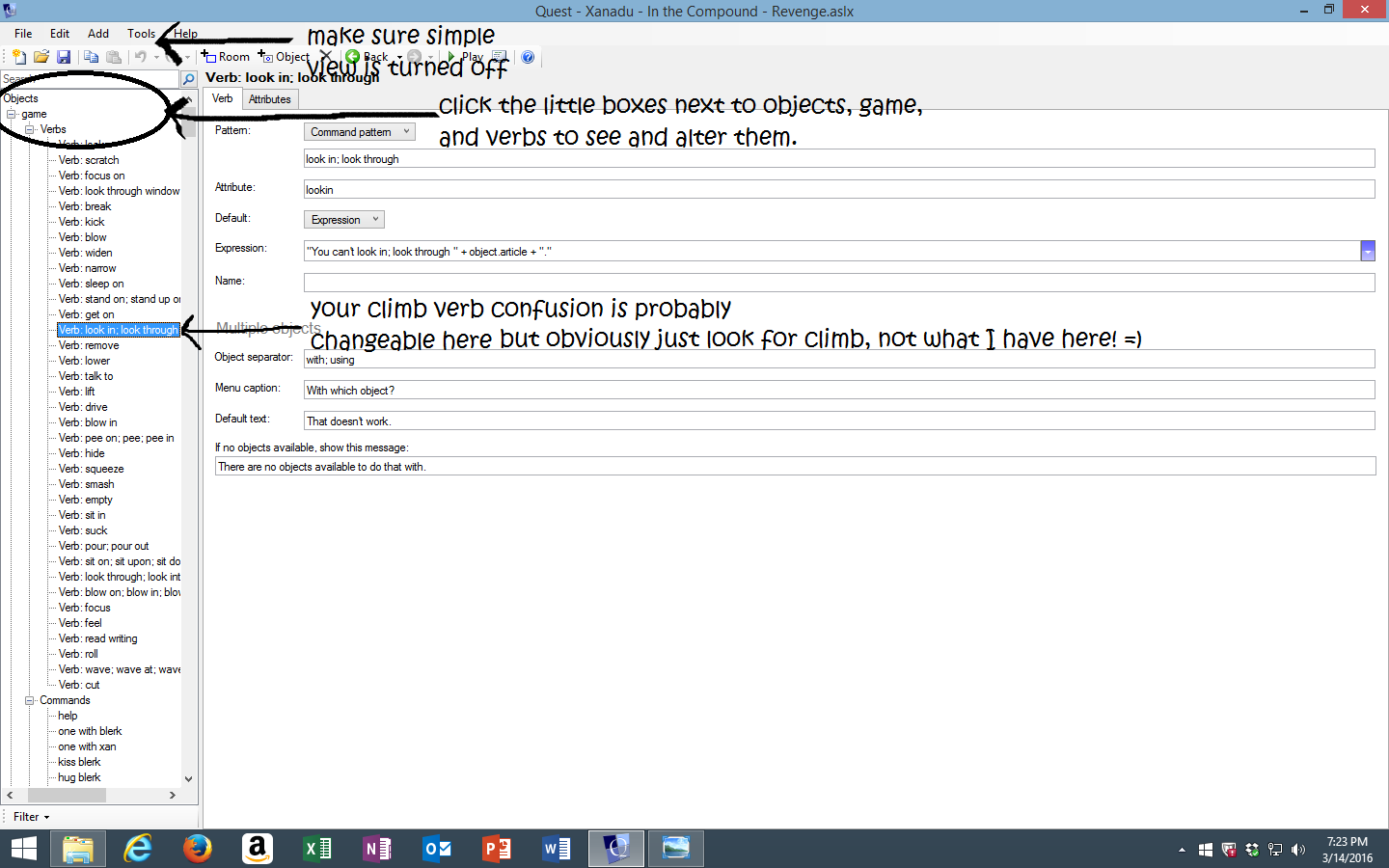Click the tree's horizontal scrollbar thumb

67,796
